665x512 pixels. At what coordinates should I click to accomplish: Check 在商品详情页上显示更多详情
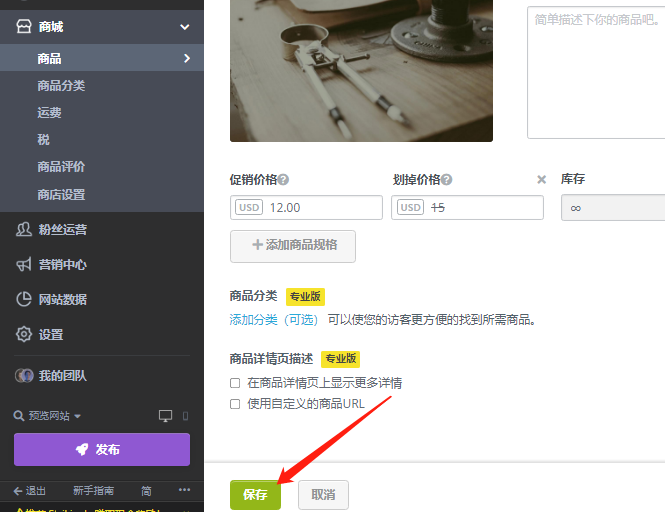coord(235,383)
